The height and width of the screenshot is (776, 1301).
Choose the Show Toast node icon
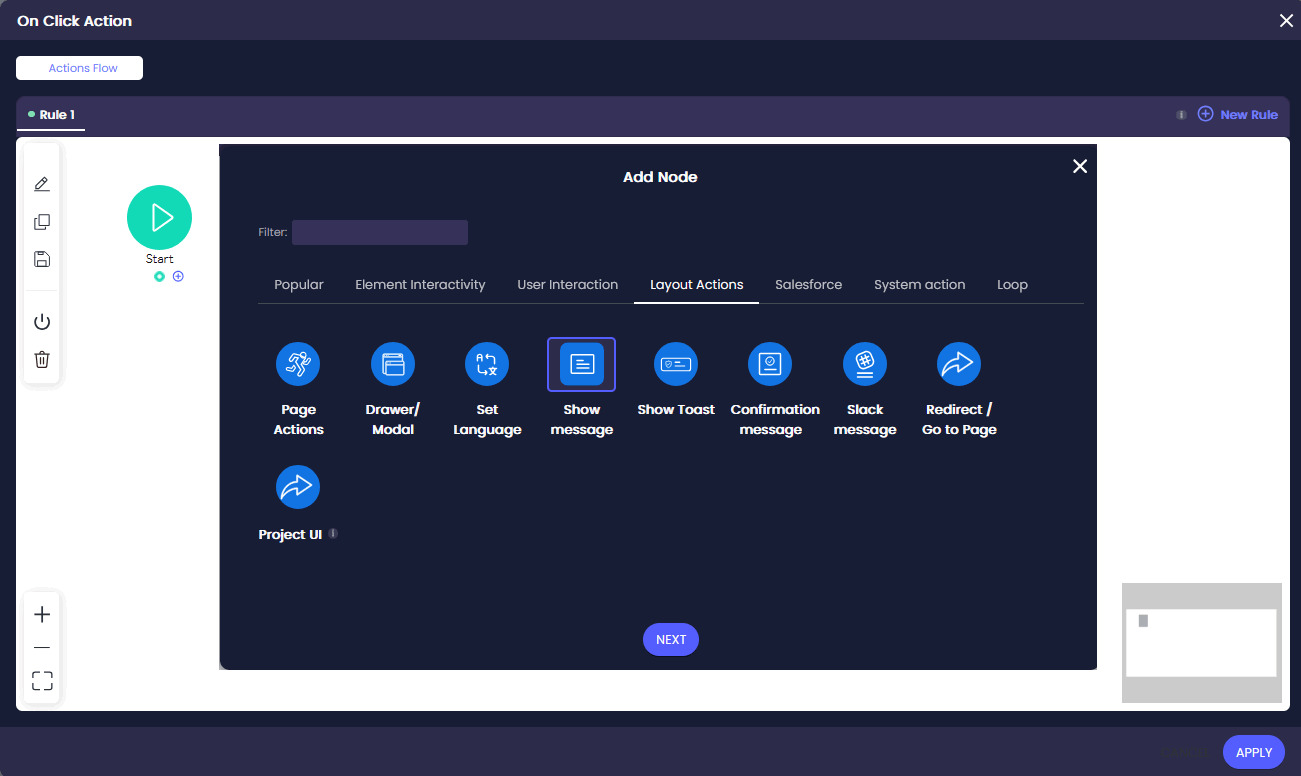click(x=676, y=364)
